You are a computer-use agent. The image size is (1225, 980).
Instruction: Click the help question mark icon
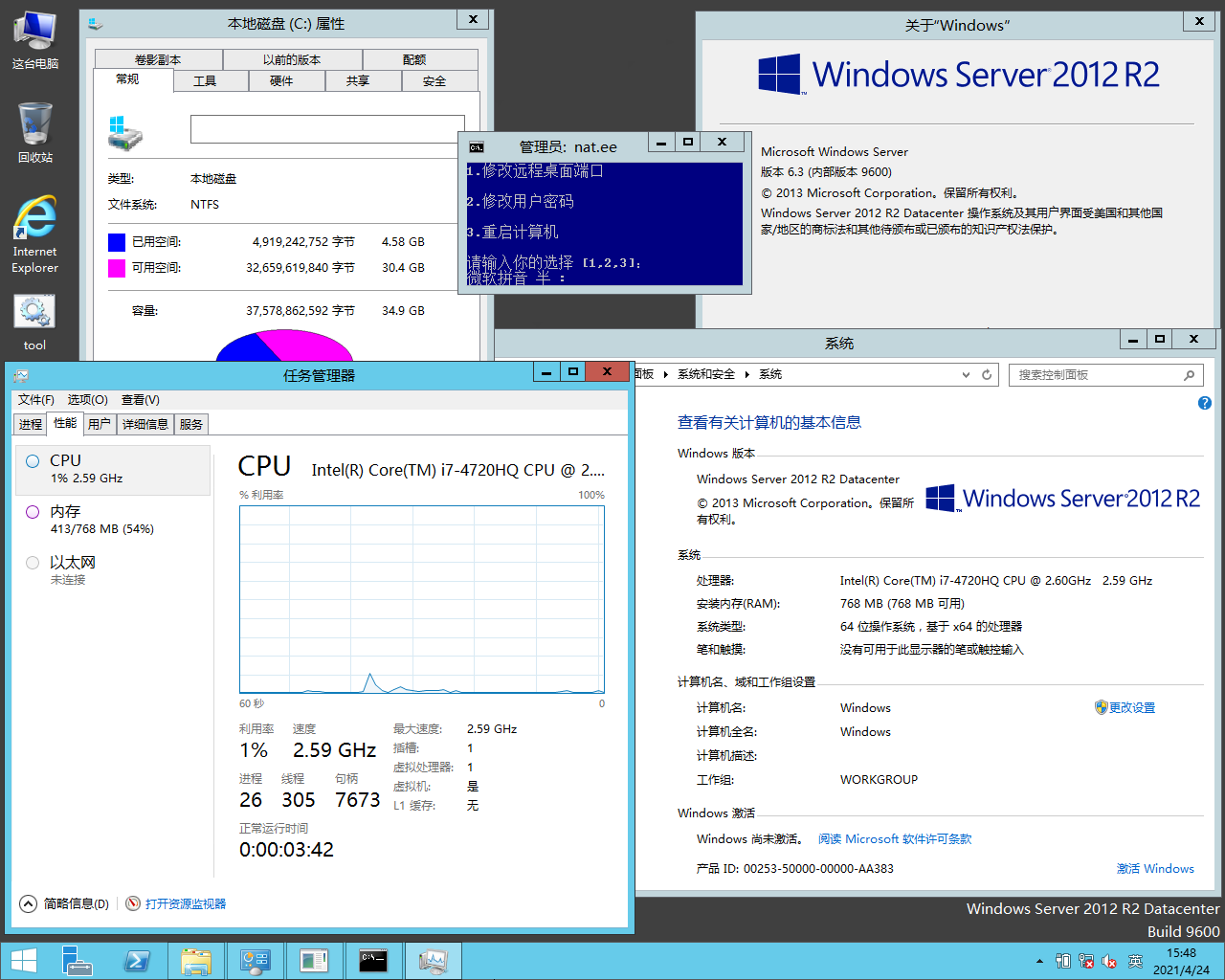click(x=1204, y=403)
